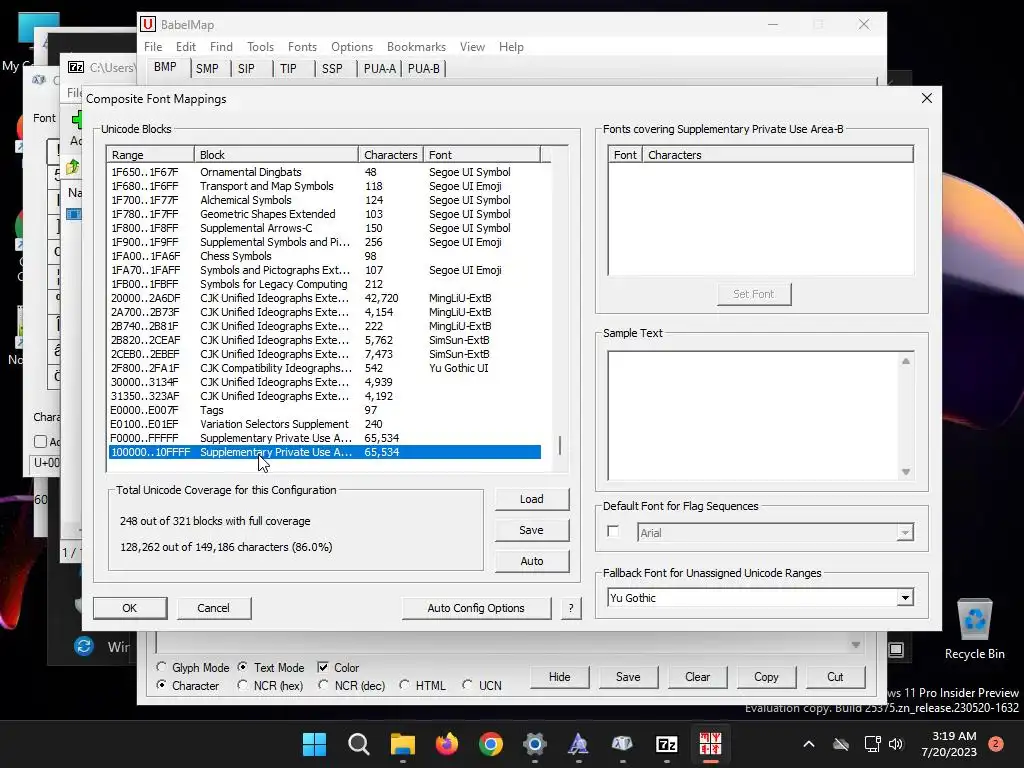Open BabelMap File menu
The width and height of the screenshot is (1024, 768).
pos(153,47)
